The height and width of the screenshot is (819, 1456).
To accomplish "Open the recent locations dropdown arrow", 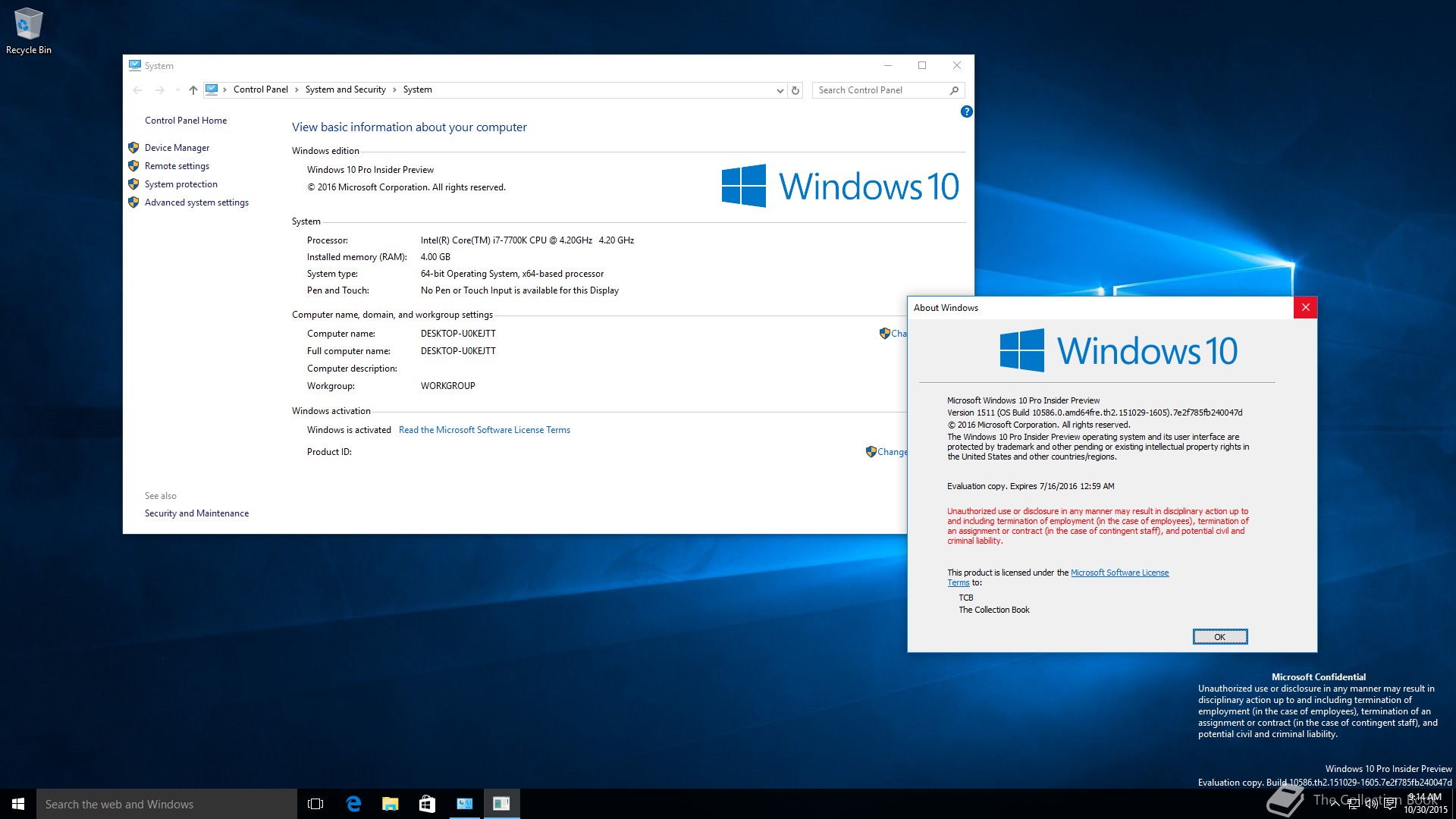I will [177, 90].
